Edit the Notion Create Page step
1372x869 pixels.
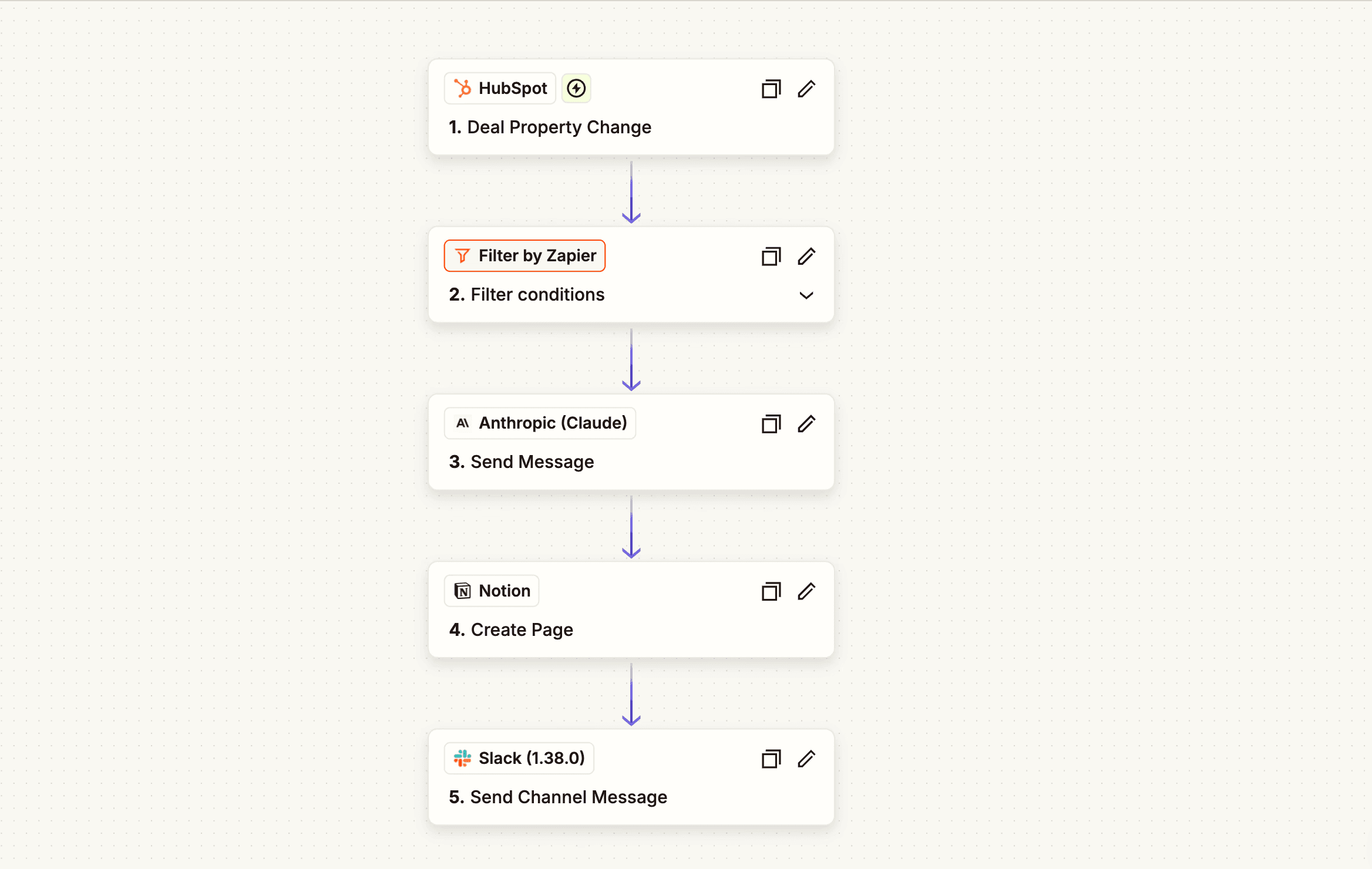click(806, 591)
